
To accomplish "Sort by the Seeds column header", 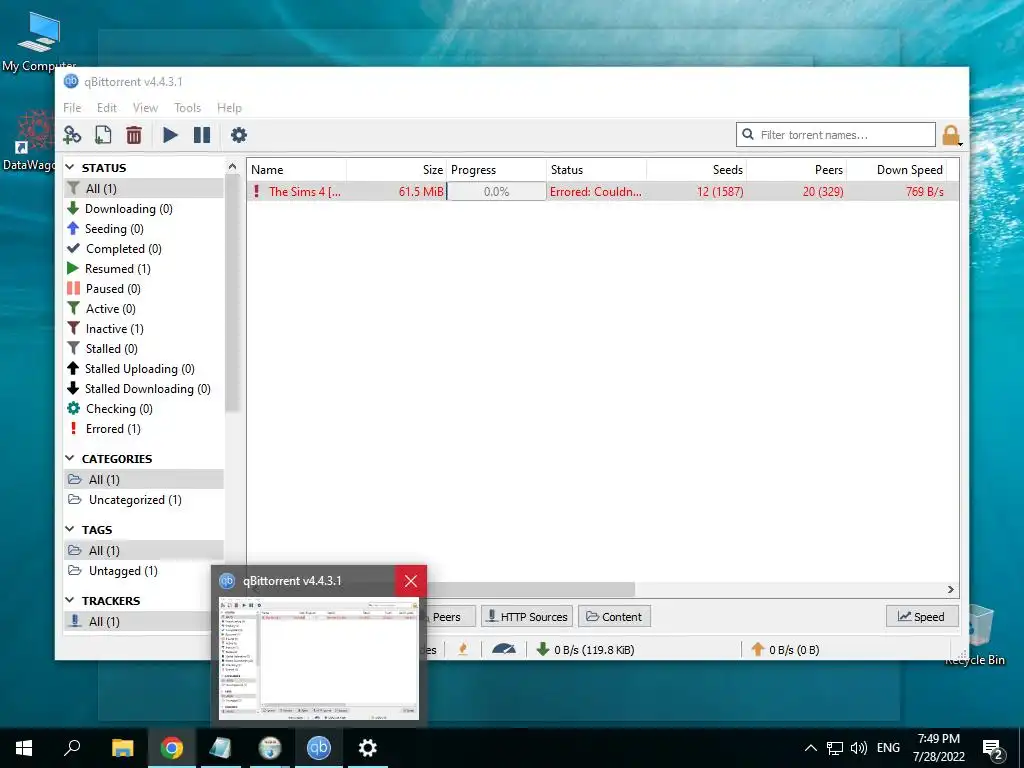I will (x=696, y=170).
